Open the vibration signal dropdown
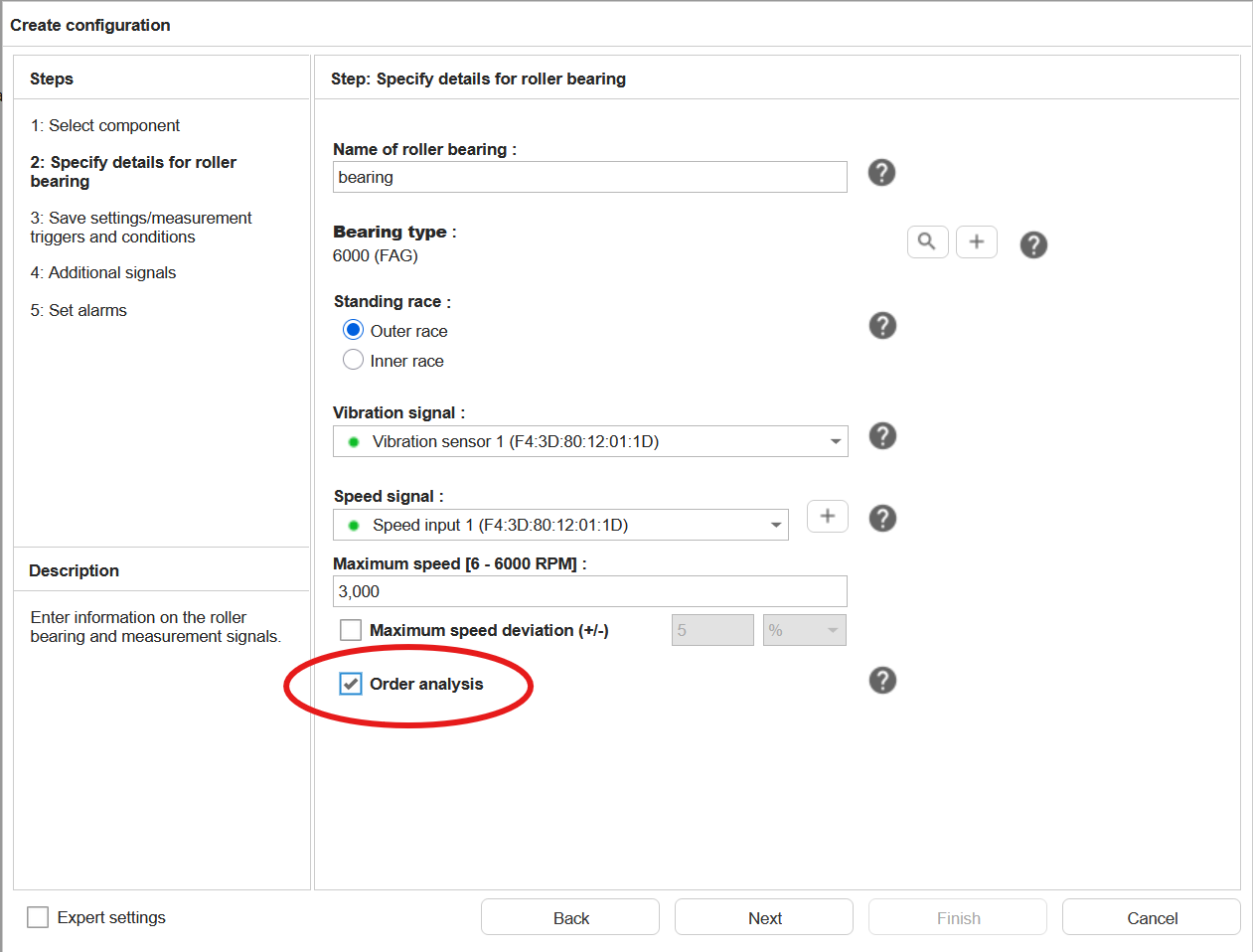This screenshot has height=952, width=1253. pos(833,440)
